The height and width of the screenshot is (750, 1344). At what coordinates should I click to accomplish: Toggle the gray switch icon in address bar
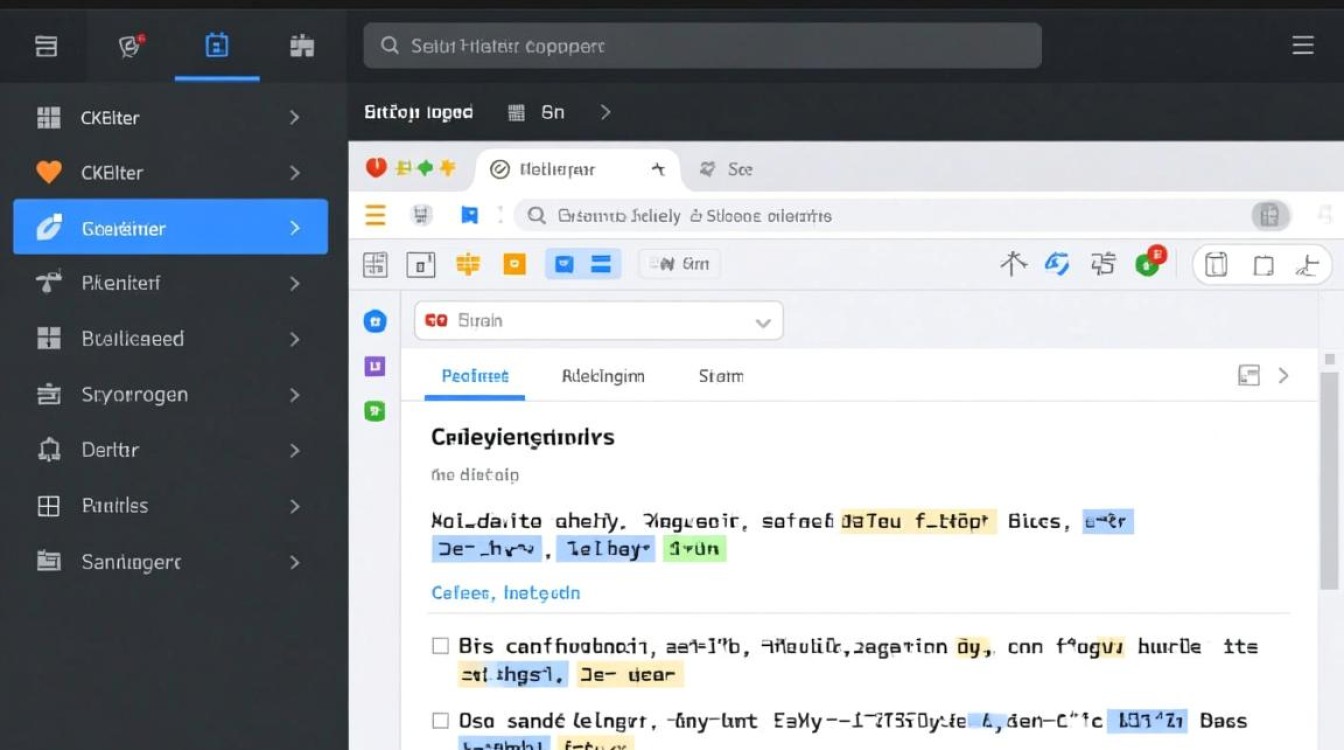click(1269, 215)
